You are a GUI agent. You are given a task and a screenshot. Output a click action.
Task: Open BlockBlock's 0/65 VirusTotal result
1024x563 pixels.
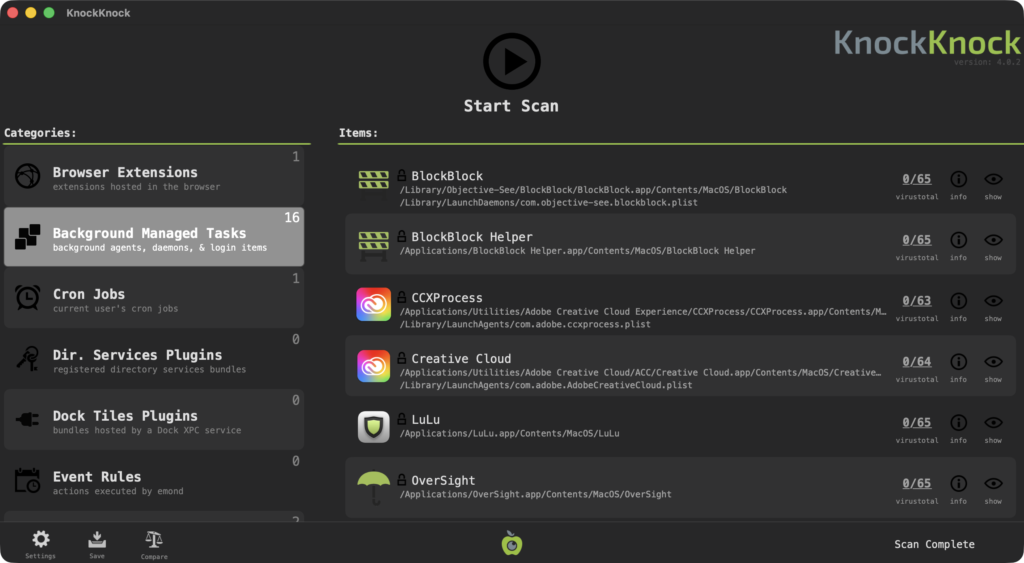pyautogui.click(x=917, y=179)
